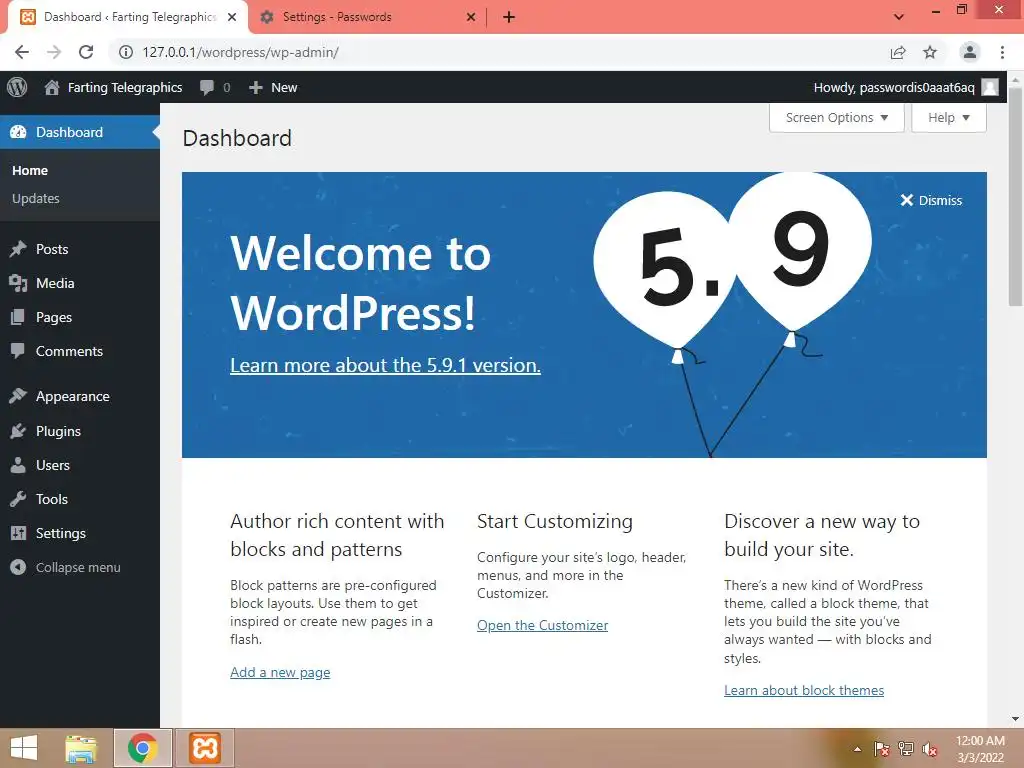1024x768 pixels.
Task: Click the Action Center flag icon
Action: click(881, 749)
